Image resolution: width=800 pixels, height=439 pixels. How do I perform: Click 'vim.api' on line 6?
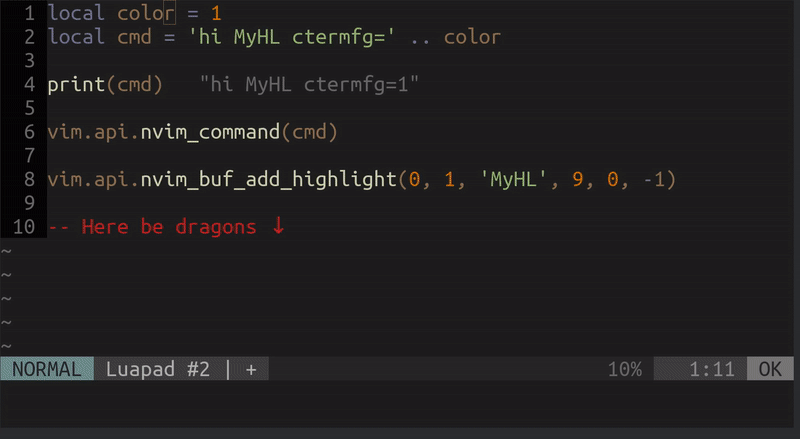coord(88,132)
